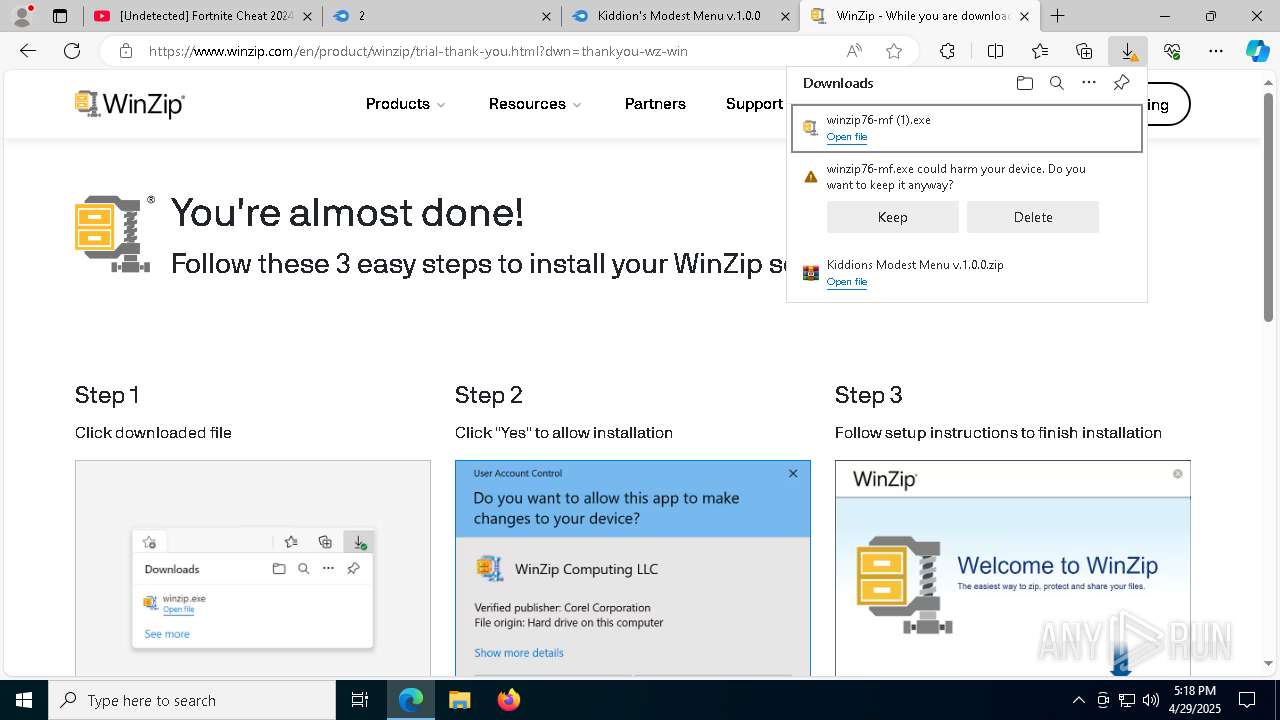This screenshot has width=1280, height=720.
Task: Switch to Kiddion's Modest Menu tab
Action: click(x=680, y=16)
